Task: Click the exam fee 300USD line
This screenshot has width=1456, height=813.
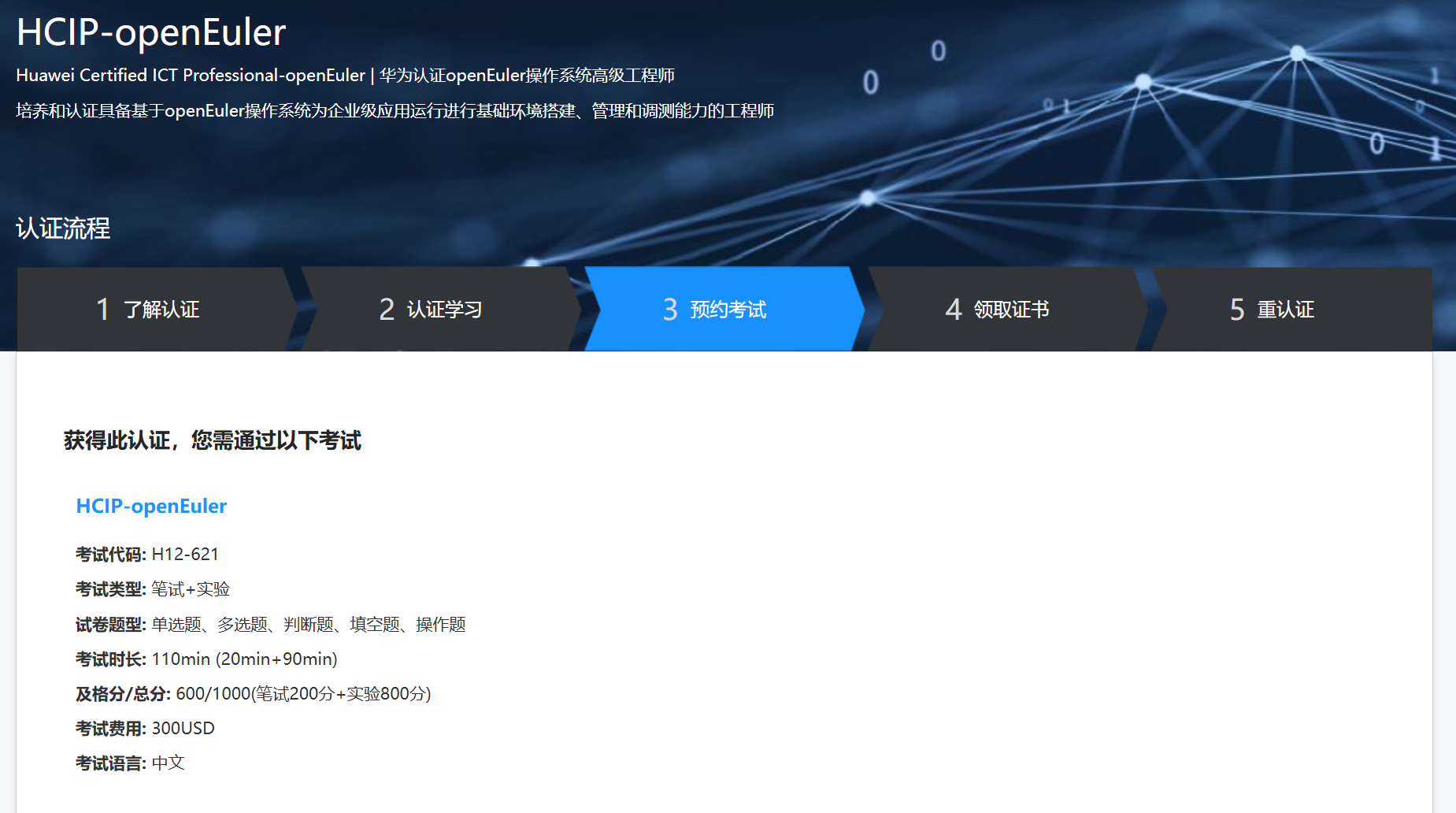Action: pyautogui.click(x=145, y=729)
